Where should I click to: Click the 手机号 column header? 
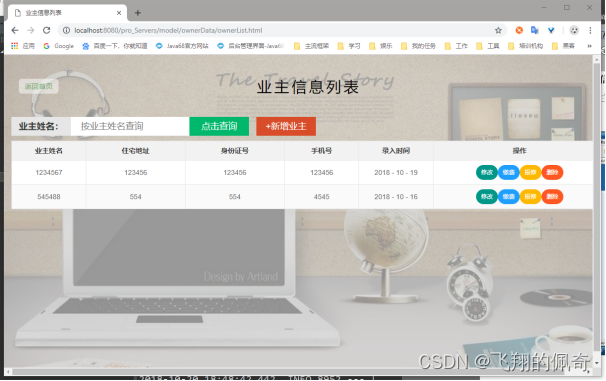(x=322, y=151)
